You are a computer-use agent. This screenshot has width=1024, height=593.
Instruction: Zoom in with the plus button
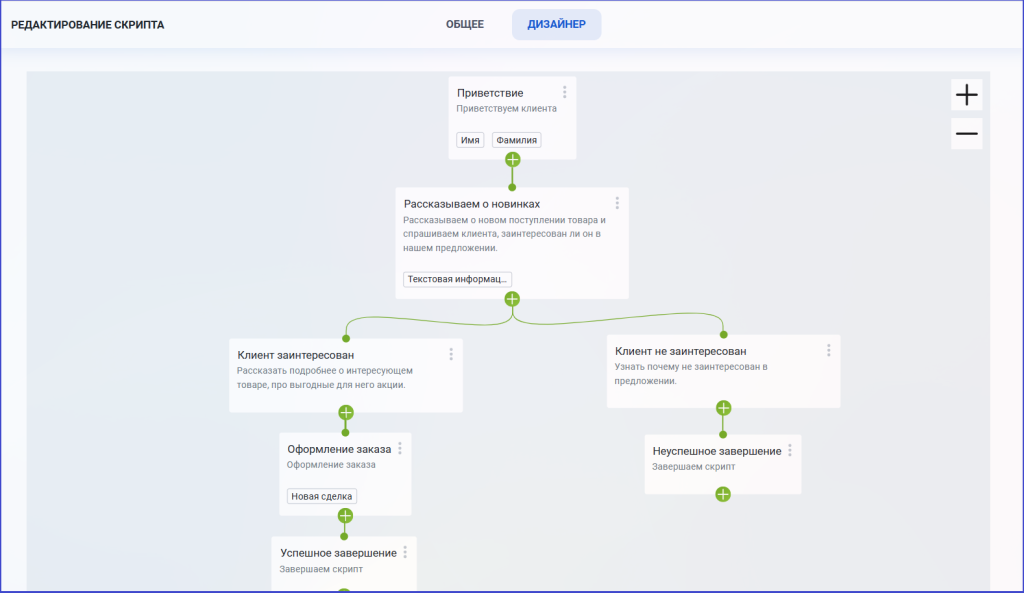pos(967,95)
